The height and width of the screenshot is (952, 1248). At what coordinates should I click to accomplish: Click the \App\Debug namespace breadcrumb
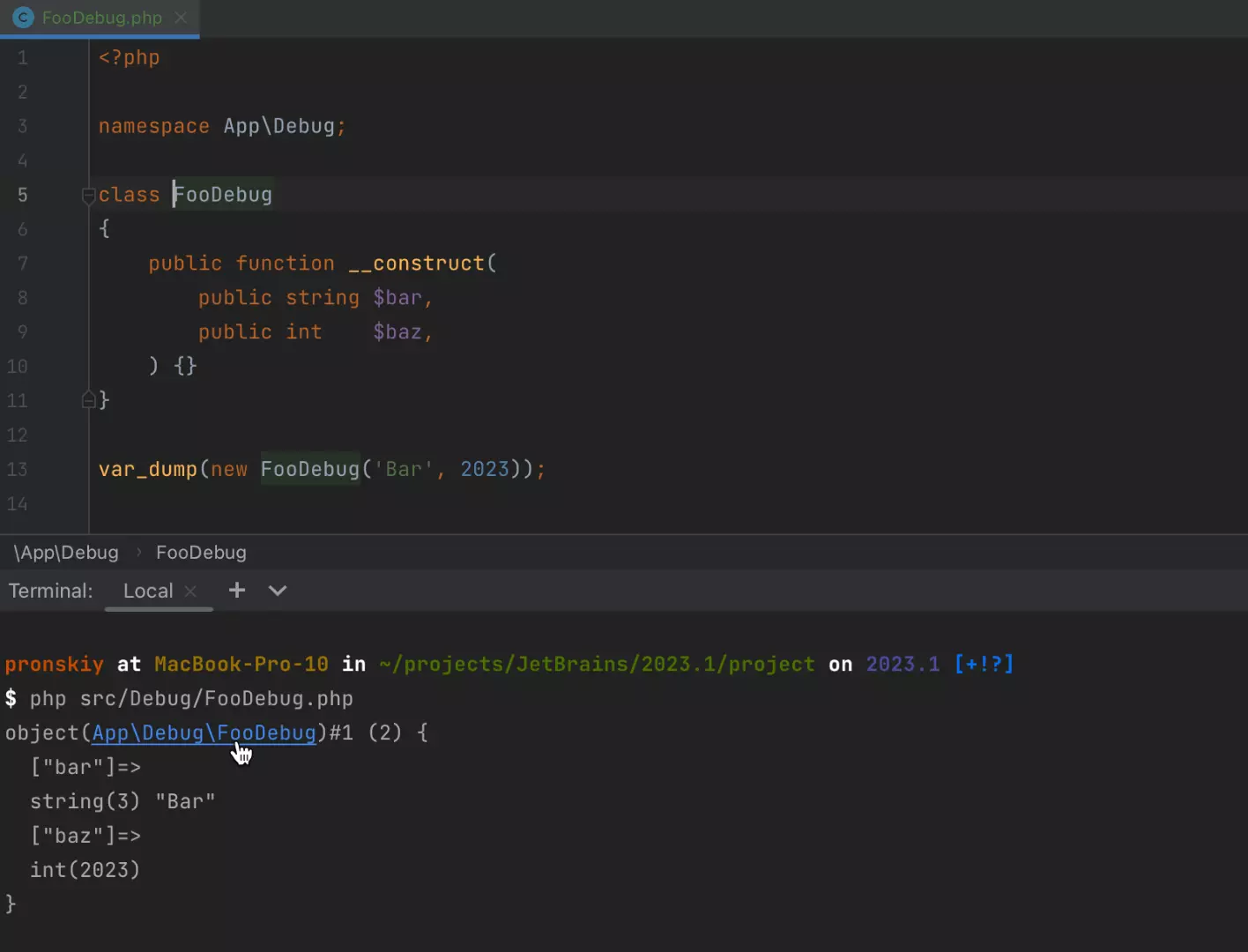click(x=66, y=553)
